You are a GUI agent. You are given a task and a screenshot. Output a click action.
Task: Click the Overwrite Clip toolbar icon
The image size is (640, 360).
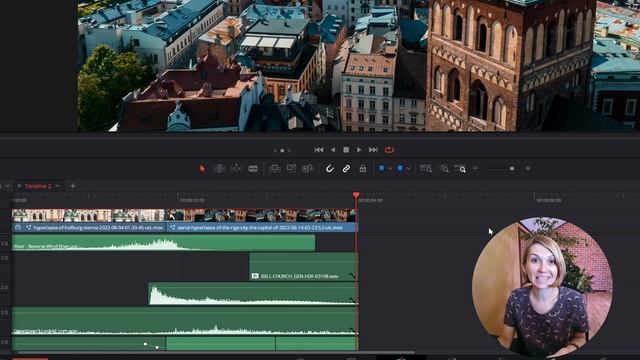[291, 169]
